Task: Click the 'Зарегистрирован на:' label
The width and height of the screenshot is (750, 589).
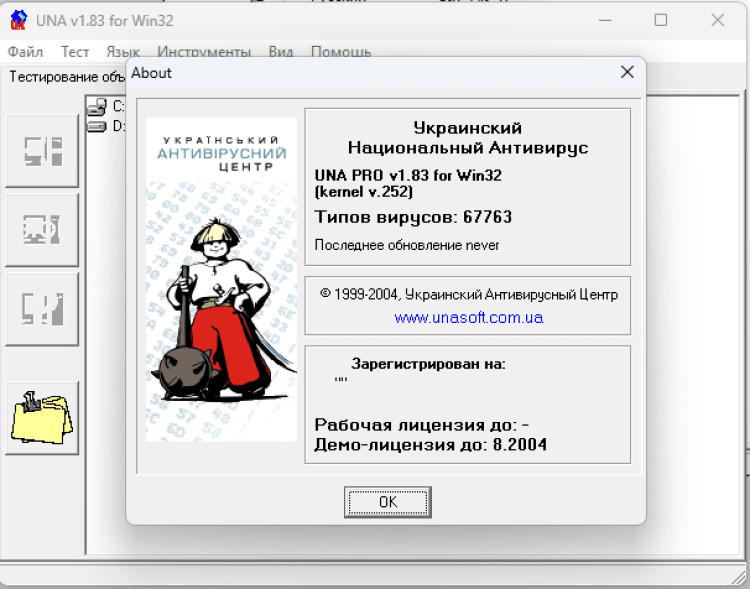Action: (429, 364)
